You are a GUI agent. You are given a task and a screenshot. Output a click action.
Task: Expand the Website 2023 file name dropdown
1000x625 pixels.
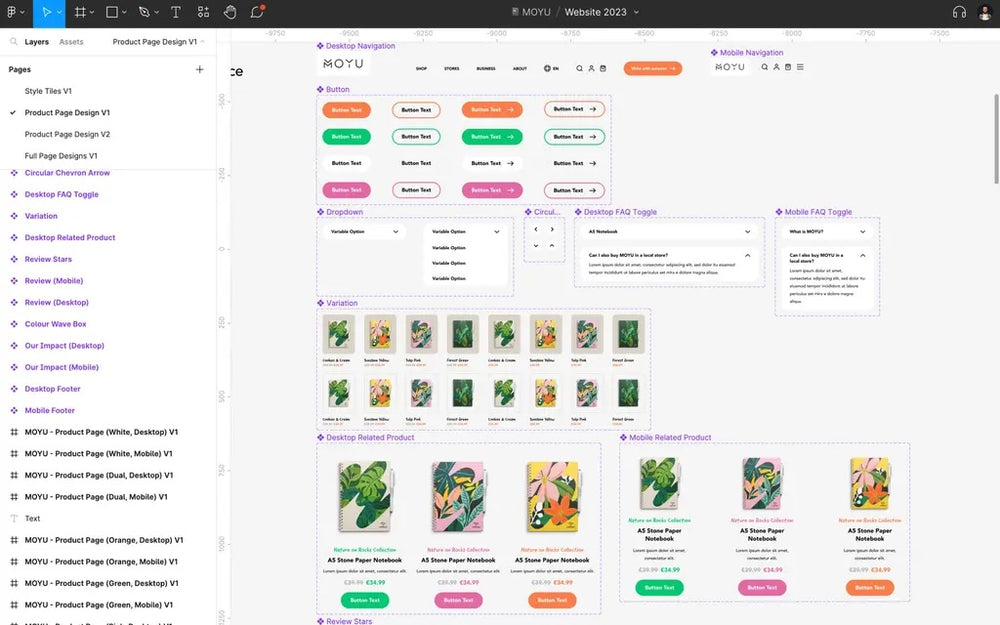click(x=636, y=12)
